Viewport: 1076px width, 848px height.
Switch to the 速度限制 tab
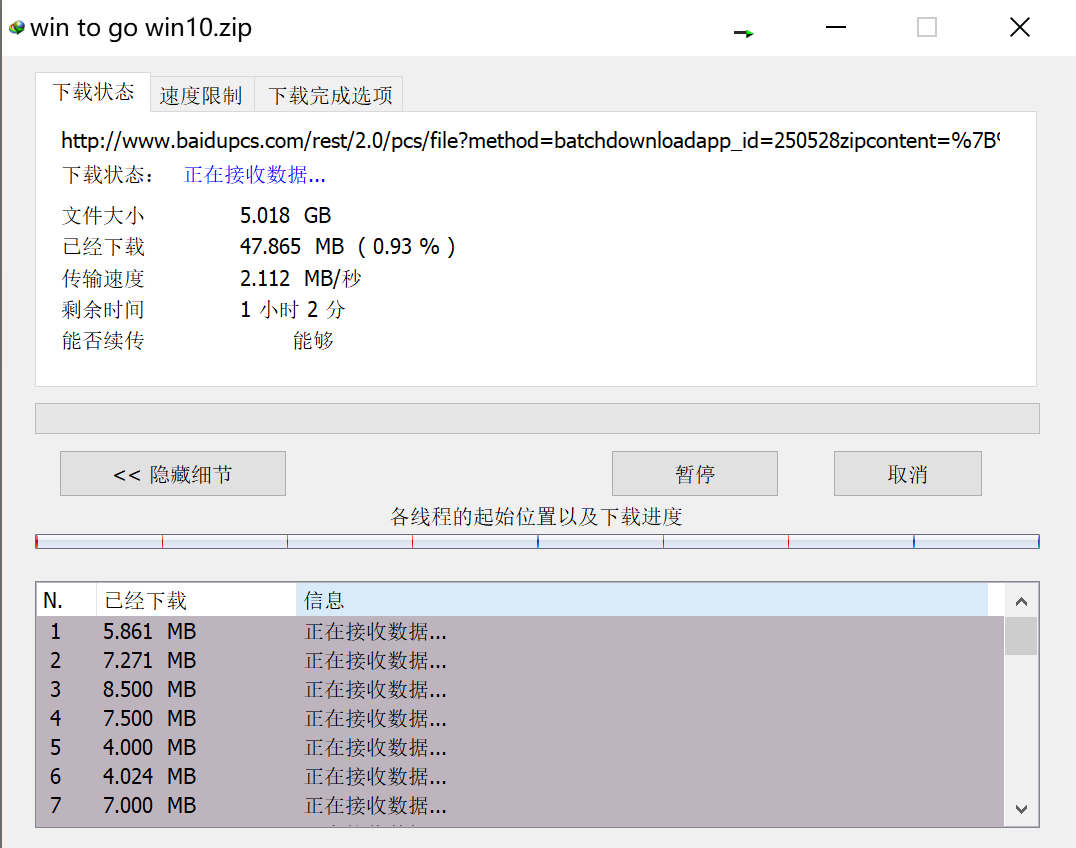pos(201,95)
